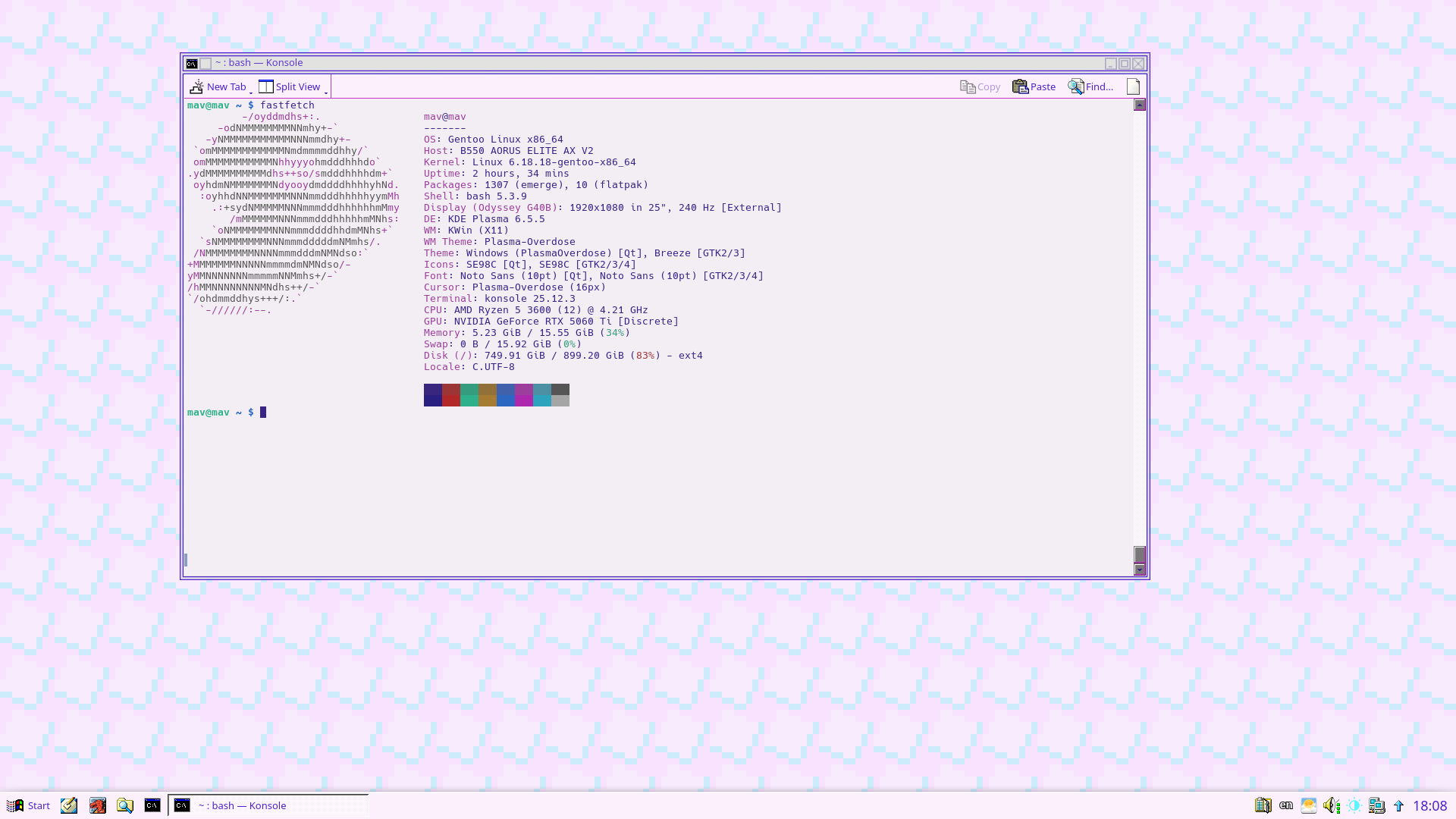Toggle the keep-on-all-desktops pin in titlebar
The width and height of the screenshot is (1456, 819).
pos(206,63)
